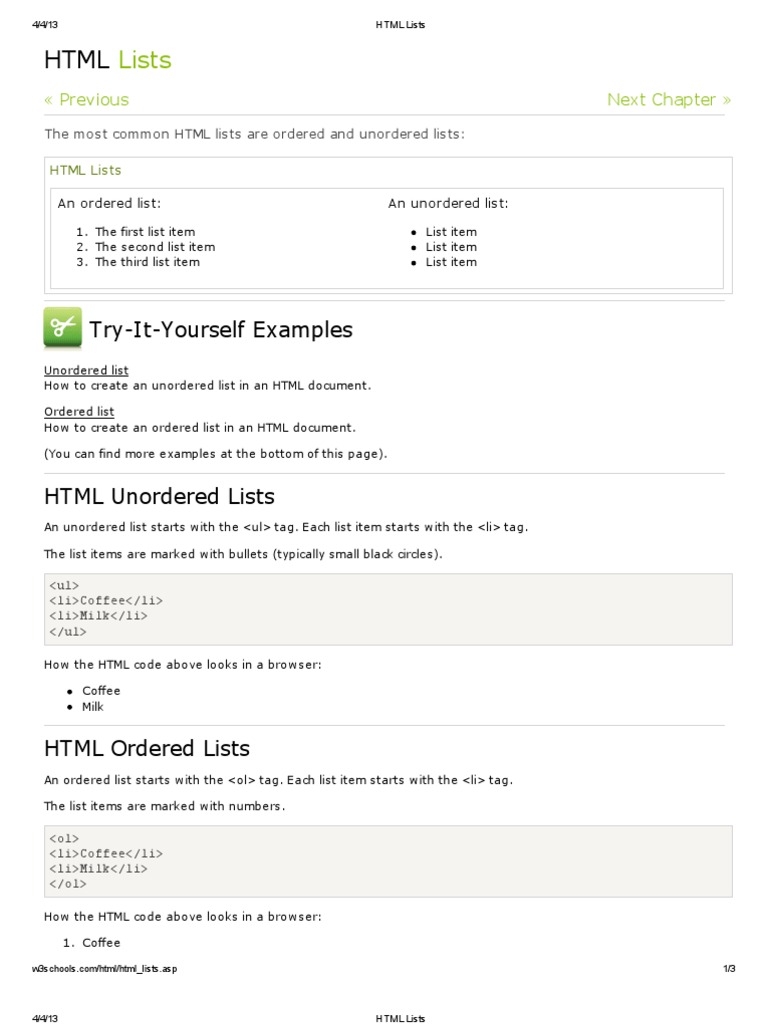Click the bulleted Milk item in browser output
The width and height of the screenshot is (768, 1024).
coord(92,707)
